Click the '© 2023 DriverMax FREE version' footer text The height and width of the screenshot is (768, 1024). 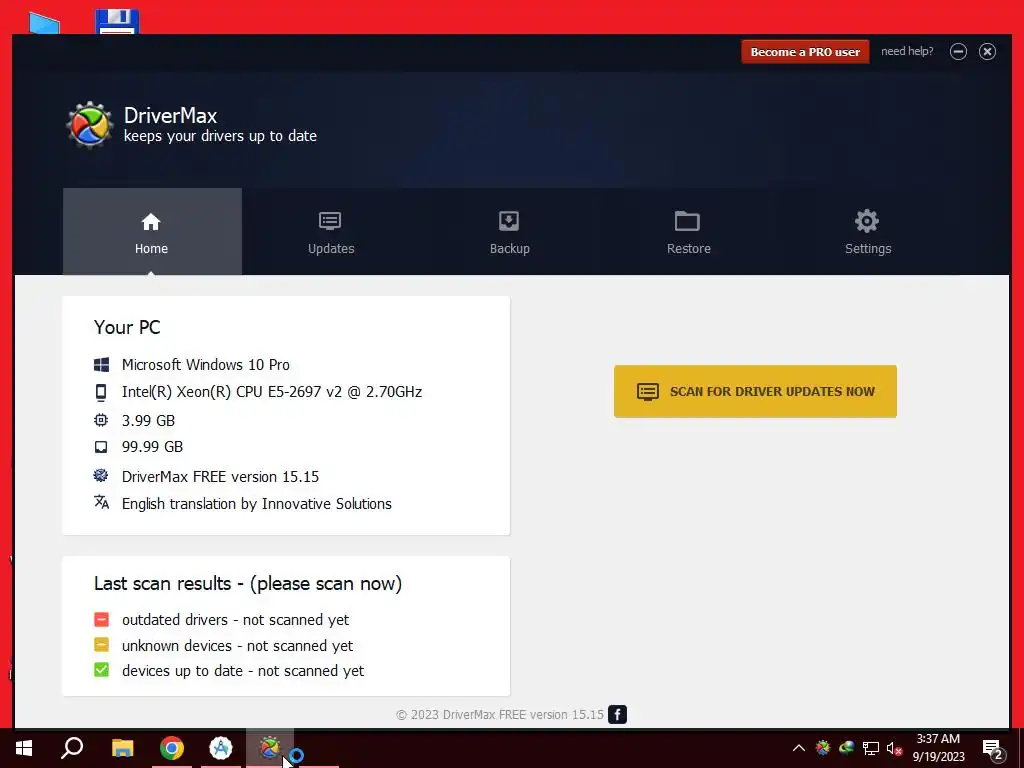[x=500, y=714]
